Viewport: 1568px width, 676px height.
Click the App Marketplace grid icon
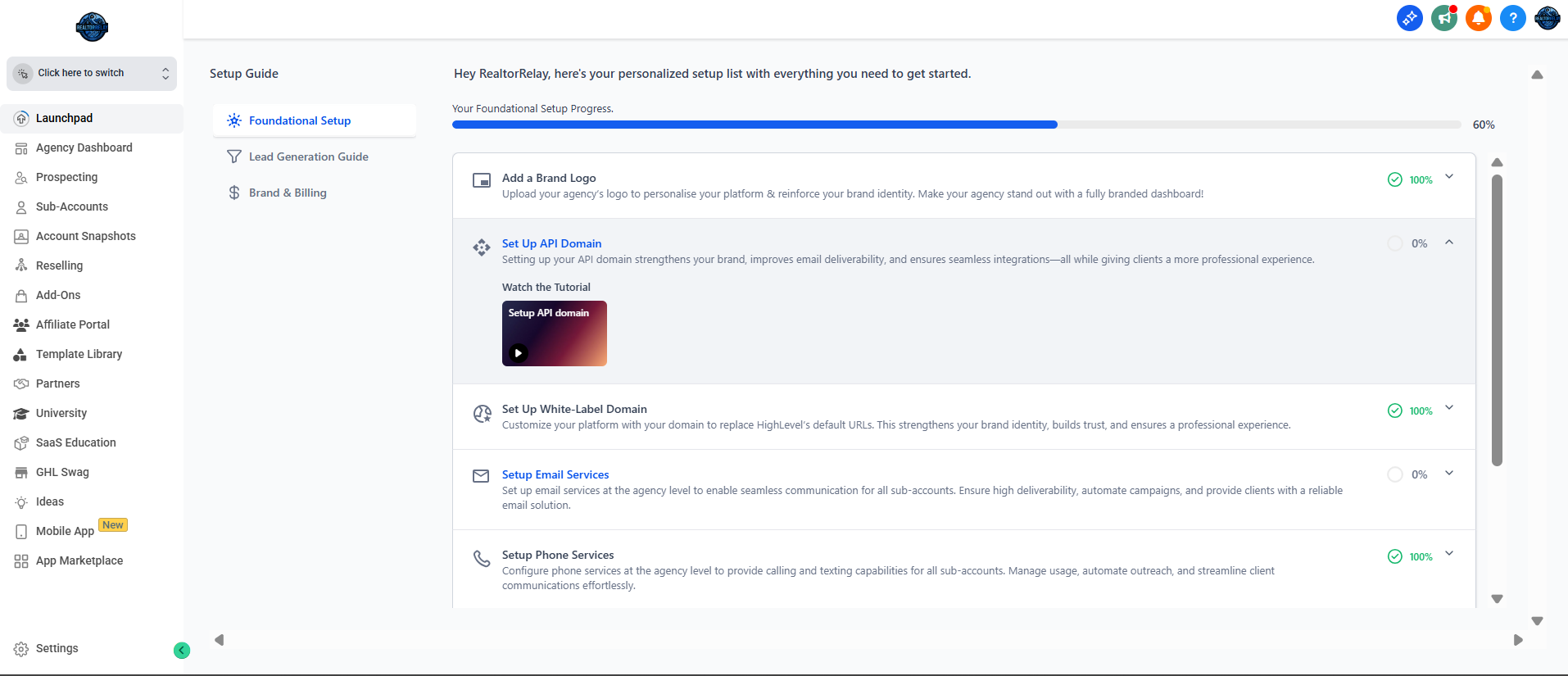pyautogui.click(x=21, y=561)
